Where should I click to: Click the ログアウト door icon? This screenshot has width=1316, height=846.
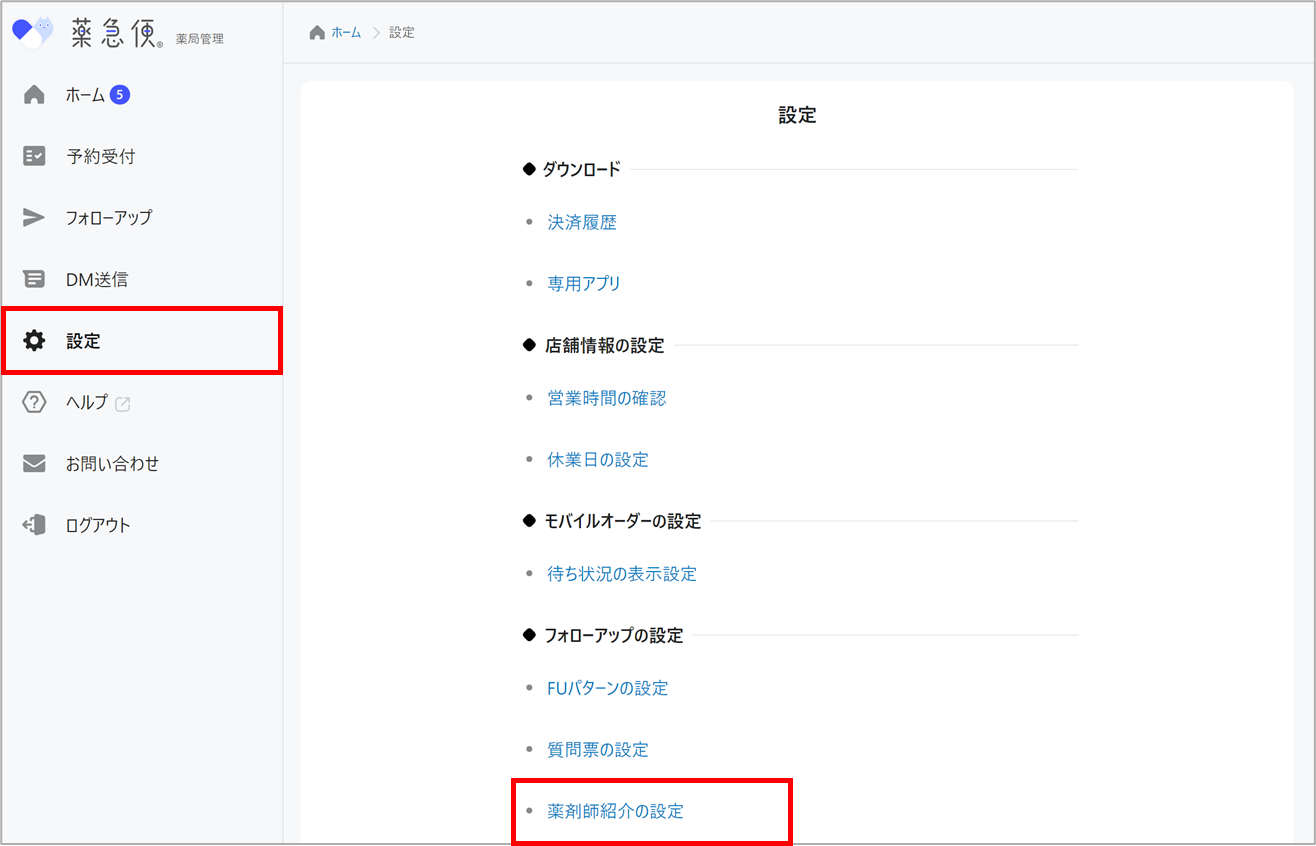(34, 525)
